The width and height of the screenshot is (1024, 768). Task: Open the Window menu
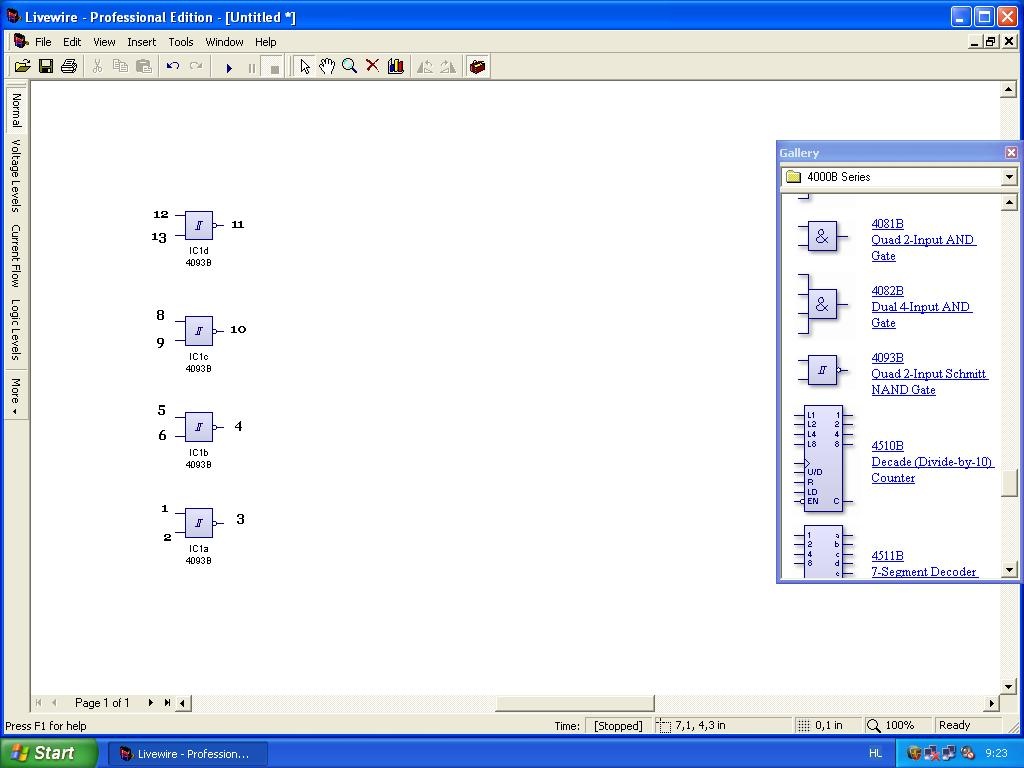(x=224, y=42)
